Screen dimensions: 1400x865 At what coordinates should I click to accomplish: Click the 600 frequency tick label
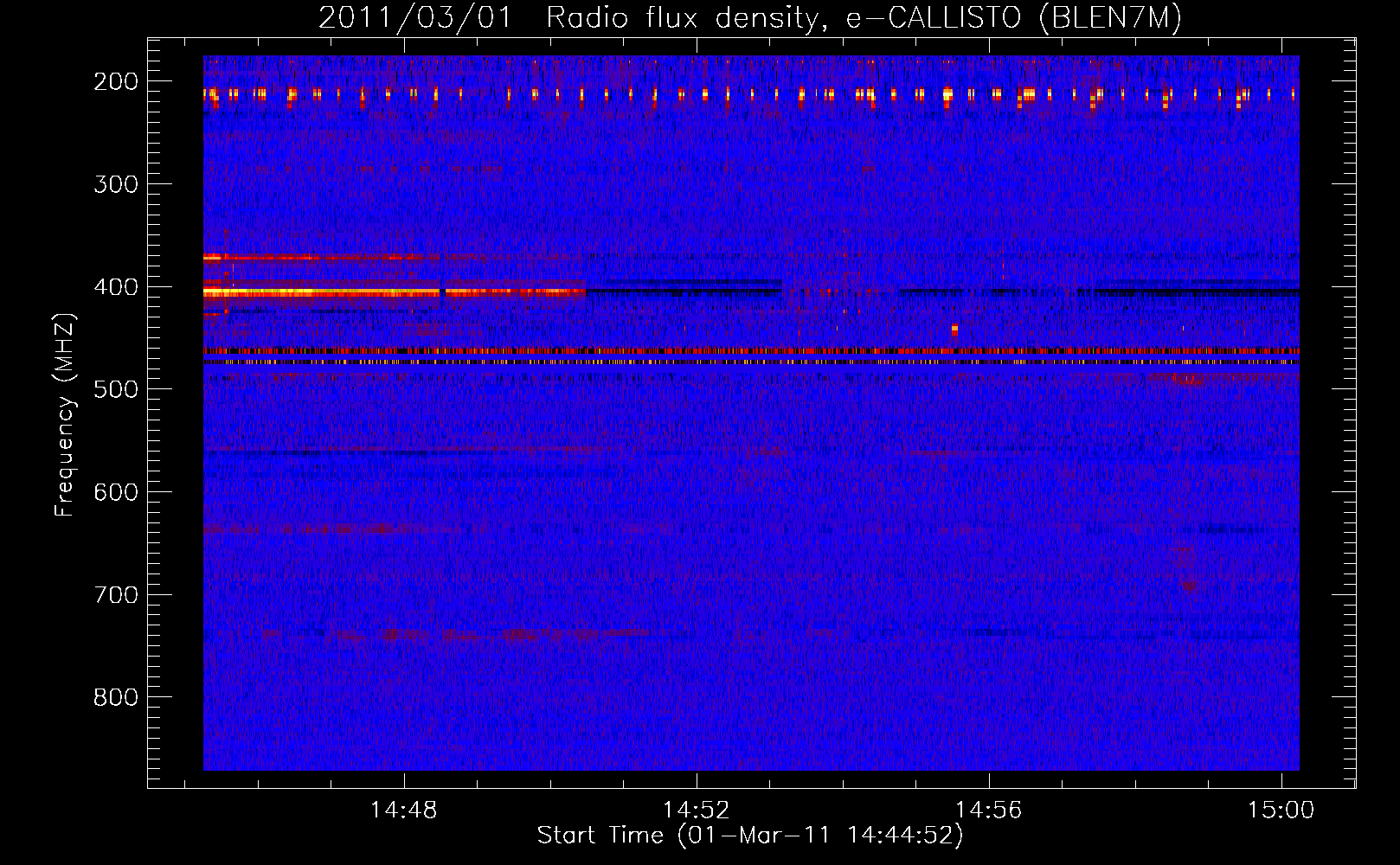(x=116, y=492)
